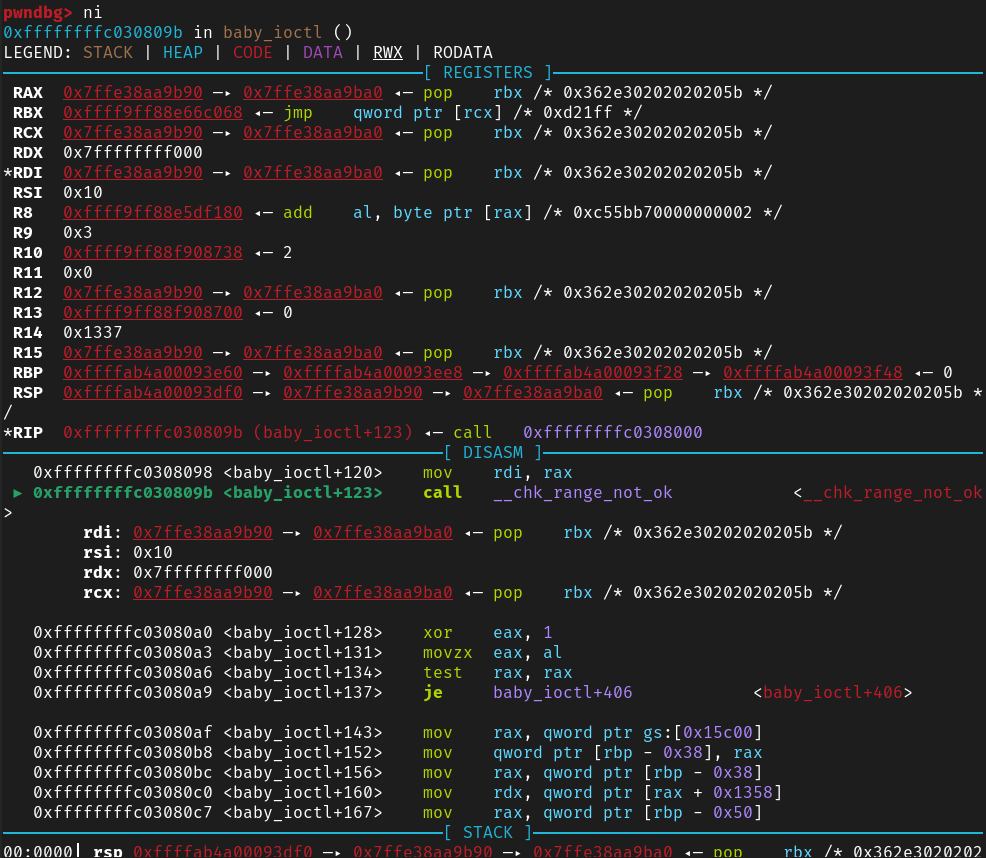Click the REGISTERS section header
Image resolution: width=986 pixels, height=858 pixels.
[x=487, y=72]
